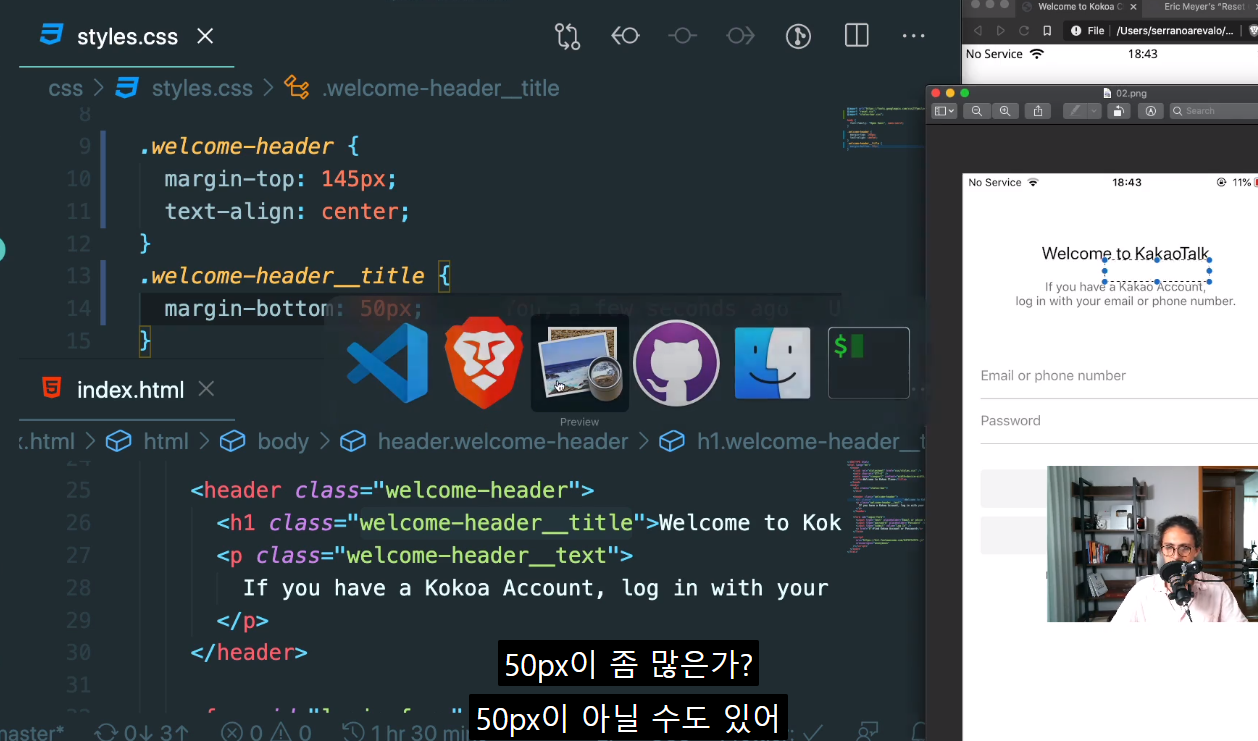The image size is (1258, 741).
Task: Click Email or phone number field in Preview image
Action: (x=1119, y=377)
